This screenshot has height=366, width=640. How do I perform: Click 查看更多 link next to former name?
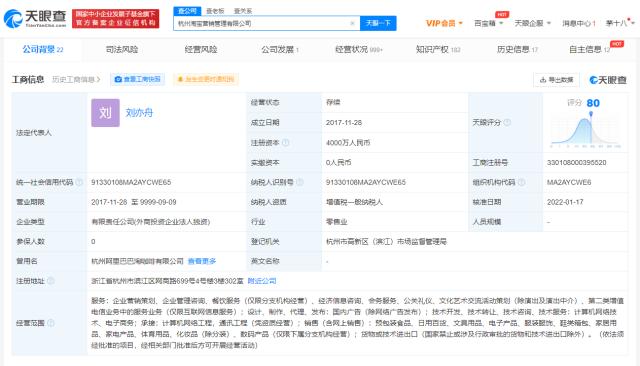[202, 261]
